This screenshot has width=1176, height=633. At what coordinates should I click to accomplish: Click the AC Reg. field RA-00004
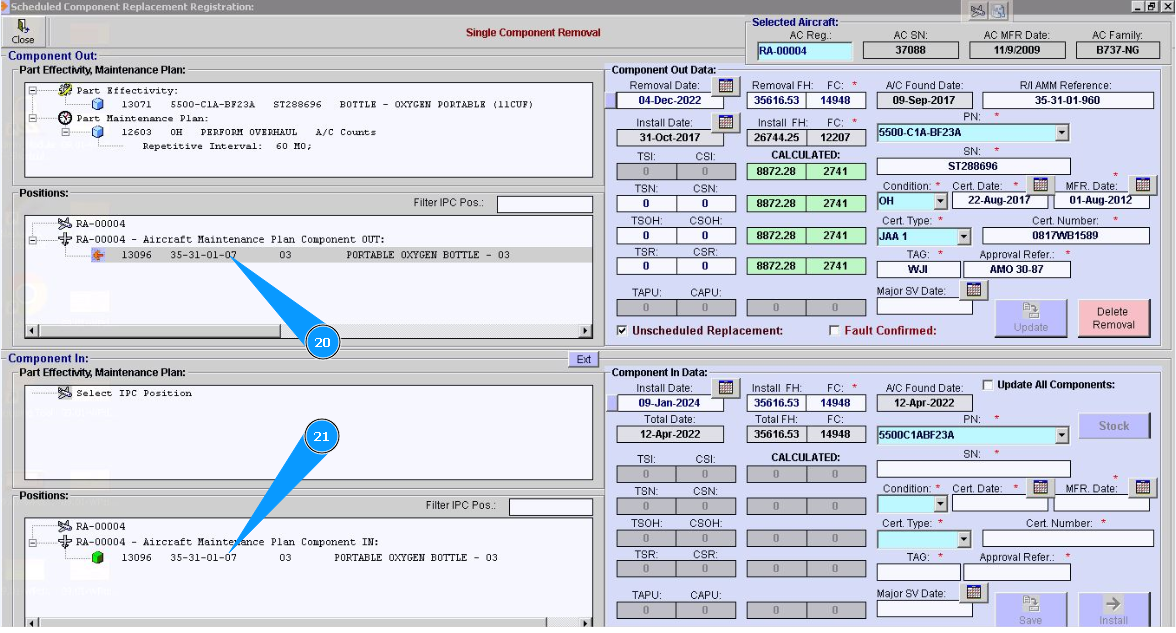coord(805,51)
